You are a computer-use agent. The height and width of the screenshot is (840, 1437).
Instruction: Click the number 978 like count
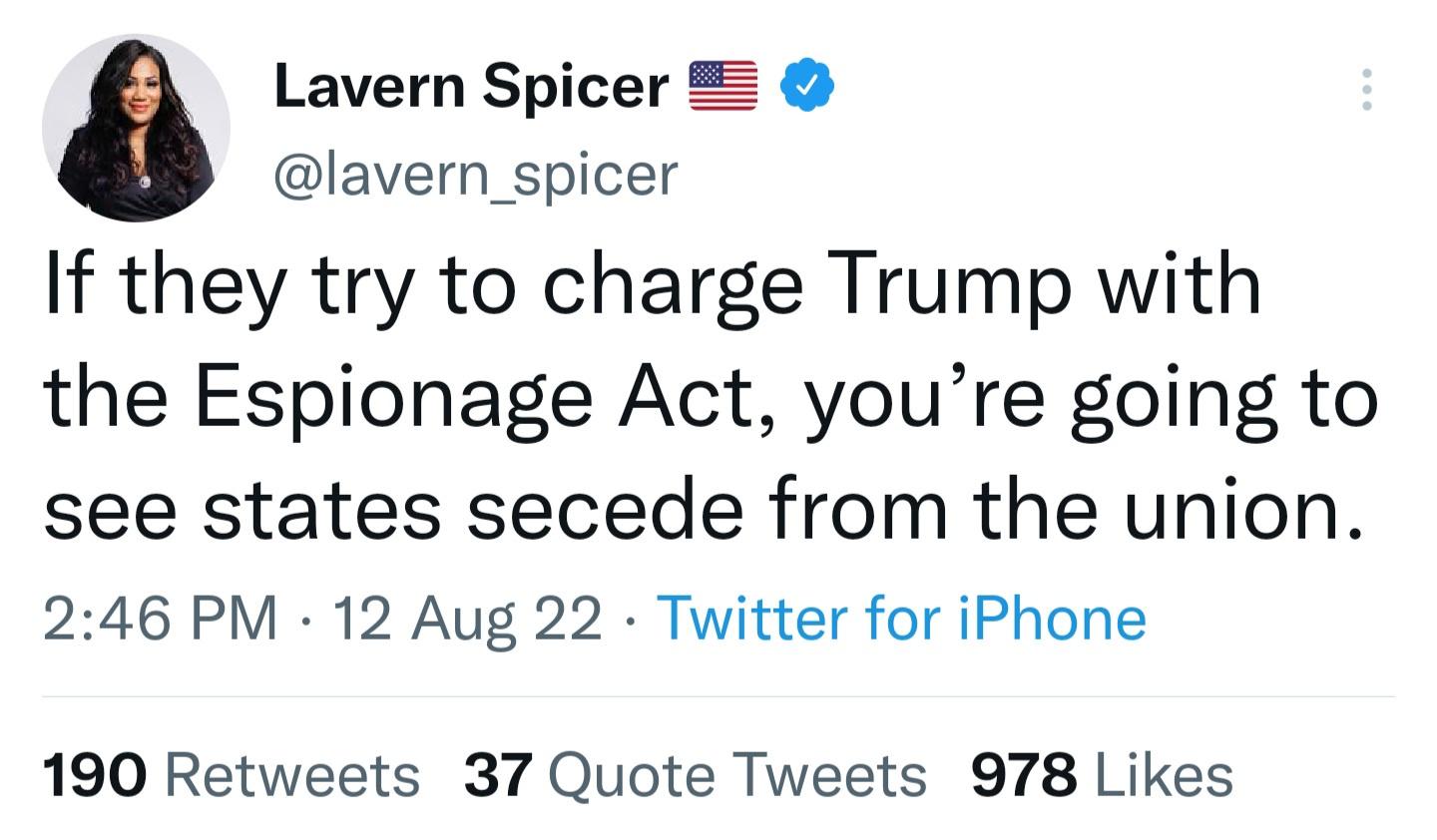[1024, 775]
